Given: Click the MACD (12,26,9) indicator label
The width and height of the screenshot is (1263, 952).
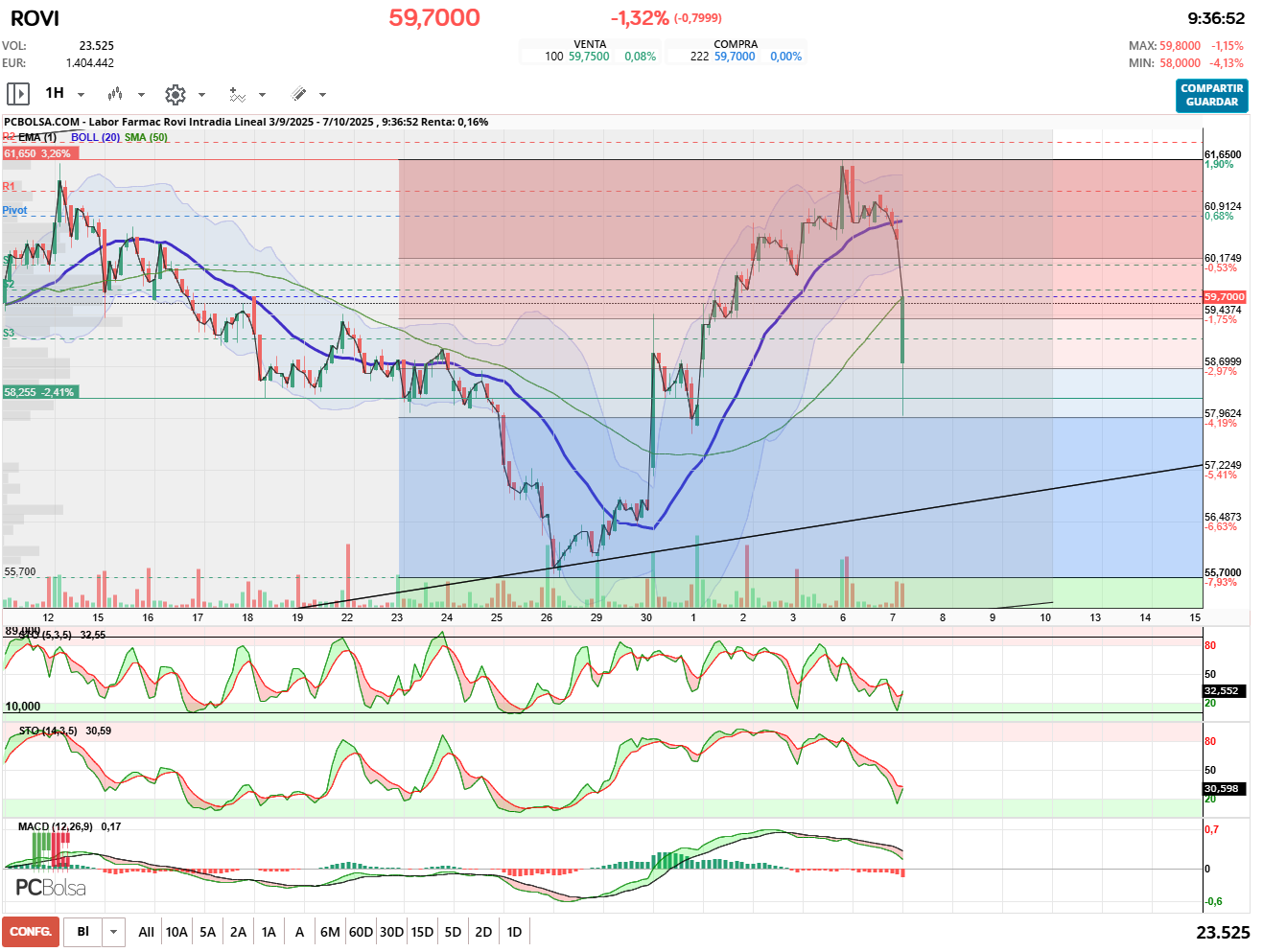Looking at the screenshot, I should point(56,826).
